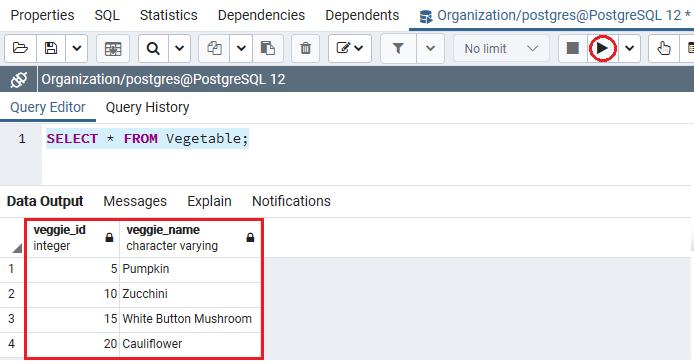Open the Dependents tab
Screen dimensions: 694x364
[362, 15]
